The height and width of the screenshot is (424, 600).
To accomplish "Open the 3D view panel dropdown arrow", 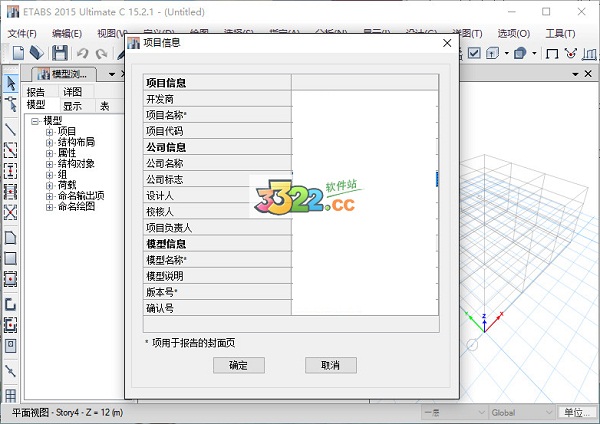I will [575, 74].
